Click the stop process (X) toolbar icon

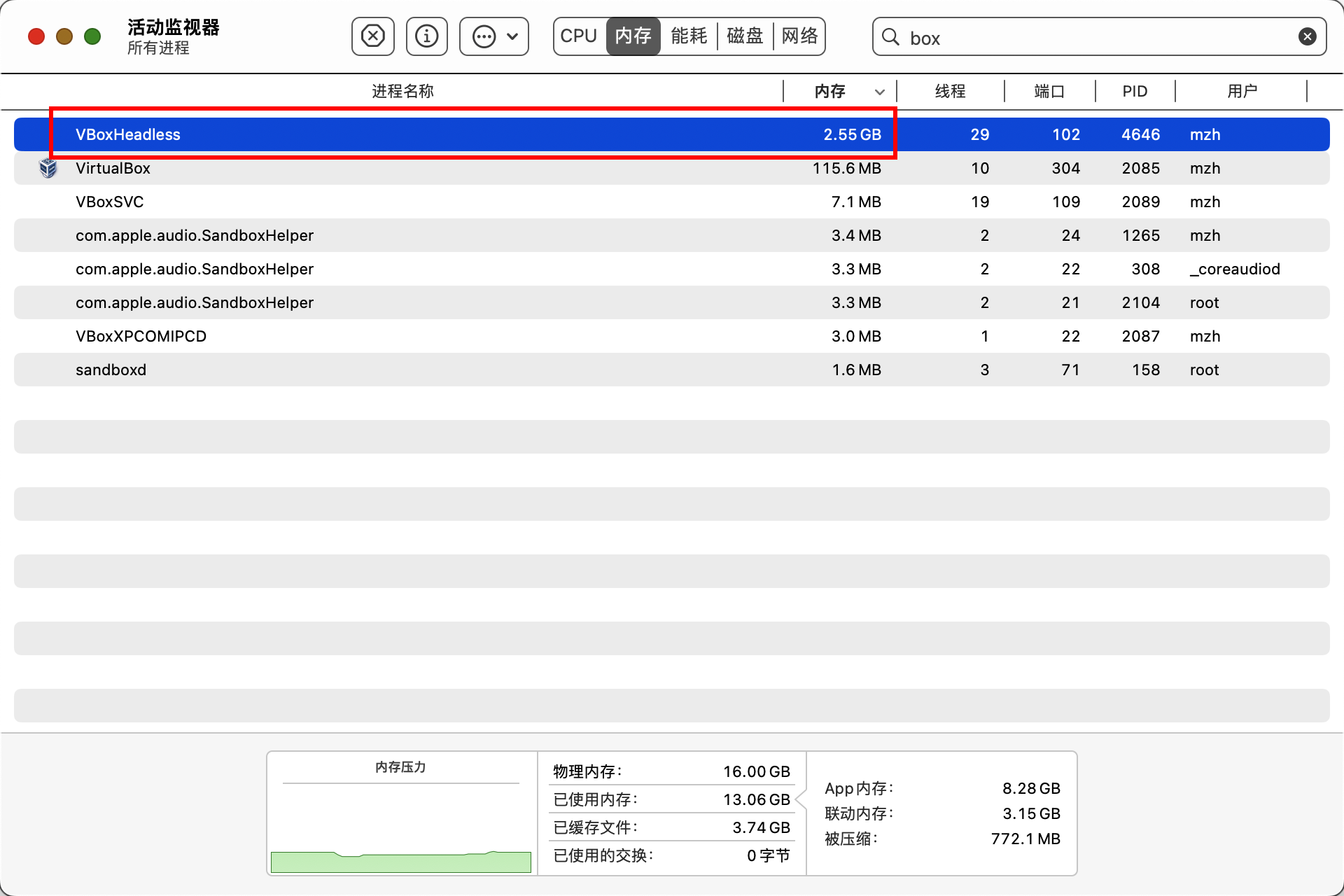click(372, 36)
